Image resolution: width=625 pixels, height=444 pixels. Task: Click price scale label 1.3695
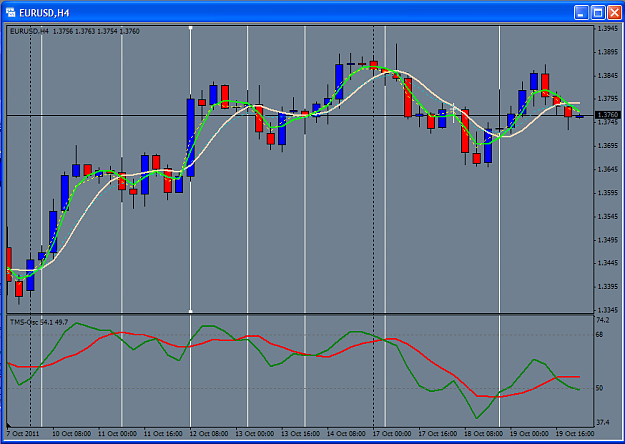(607, 146)
